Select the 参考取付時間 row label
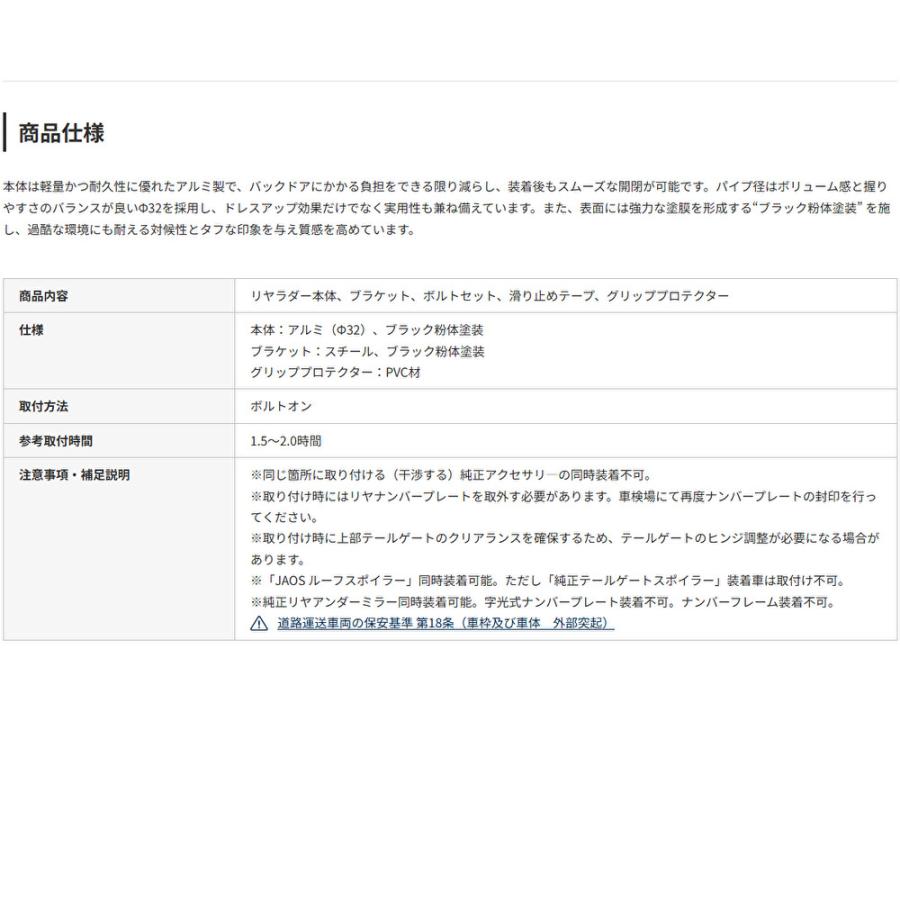This screenshot has height=900, width=900. [x=56, y=441]
